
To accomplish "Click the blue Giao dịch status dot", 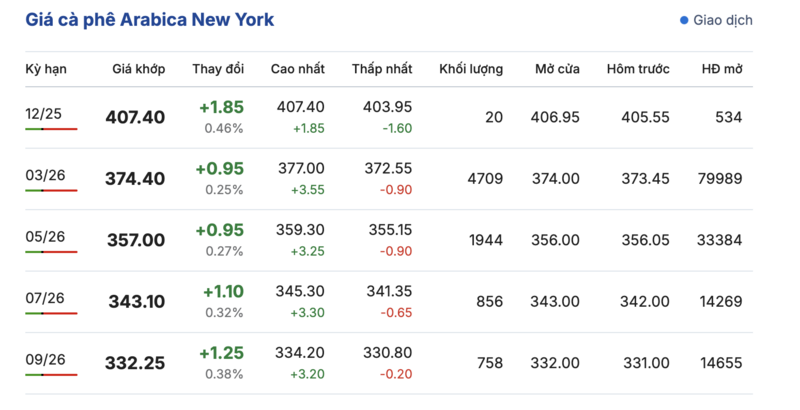I will 684,20.
